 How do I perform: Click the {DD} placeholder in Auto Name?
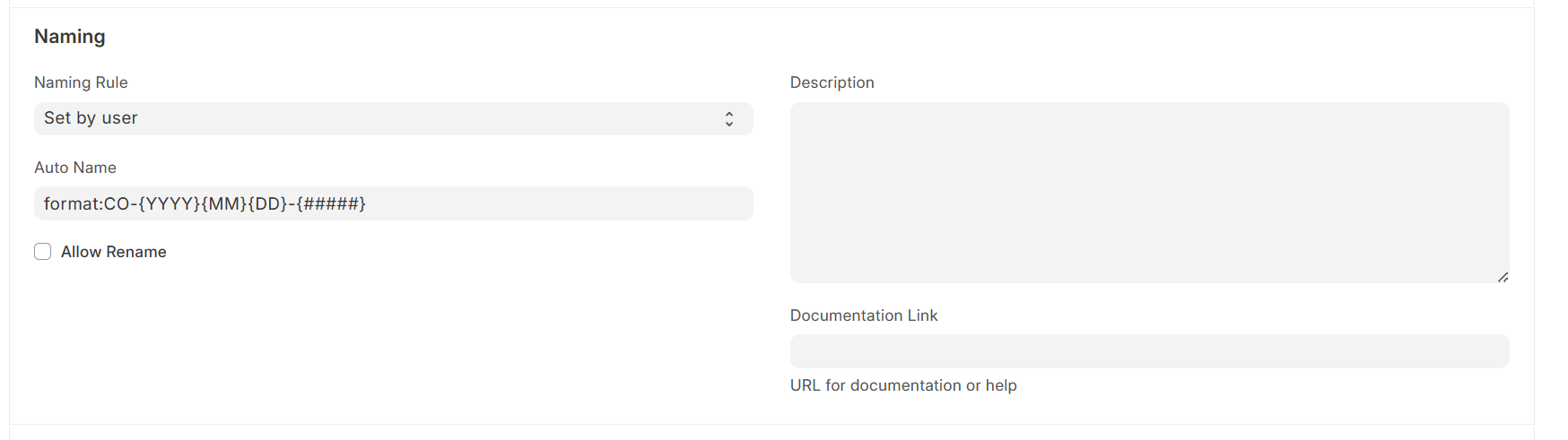coord(267,204)
